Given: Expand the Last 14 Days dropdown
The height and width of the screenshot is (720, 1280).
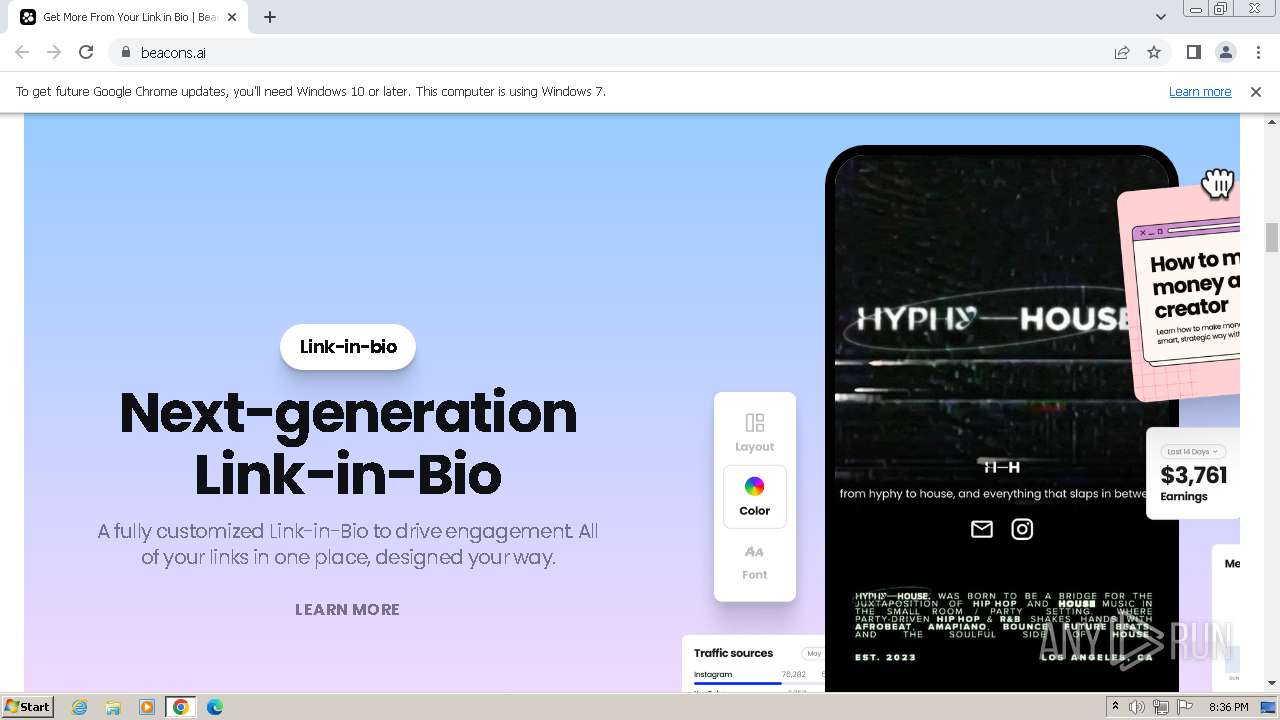Looking at the screenshot, I should click(x=1192, y=452).
